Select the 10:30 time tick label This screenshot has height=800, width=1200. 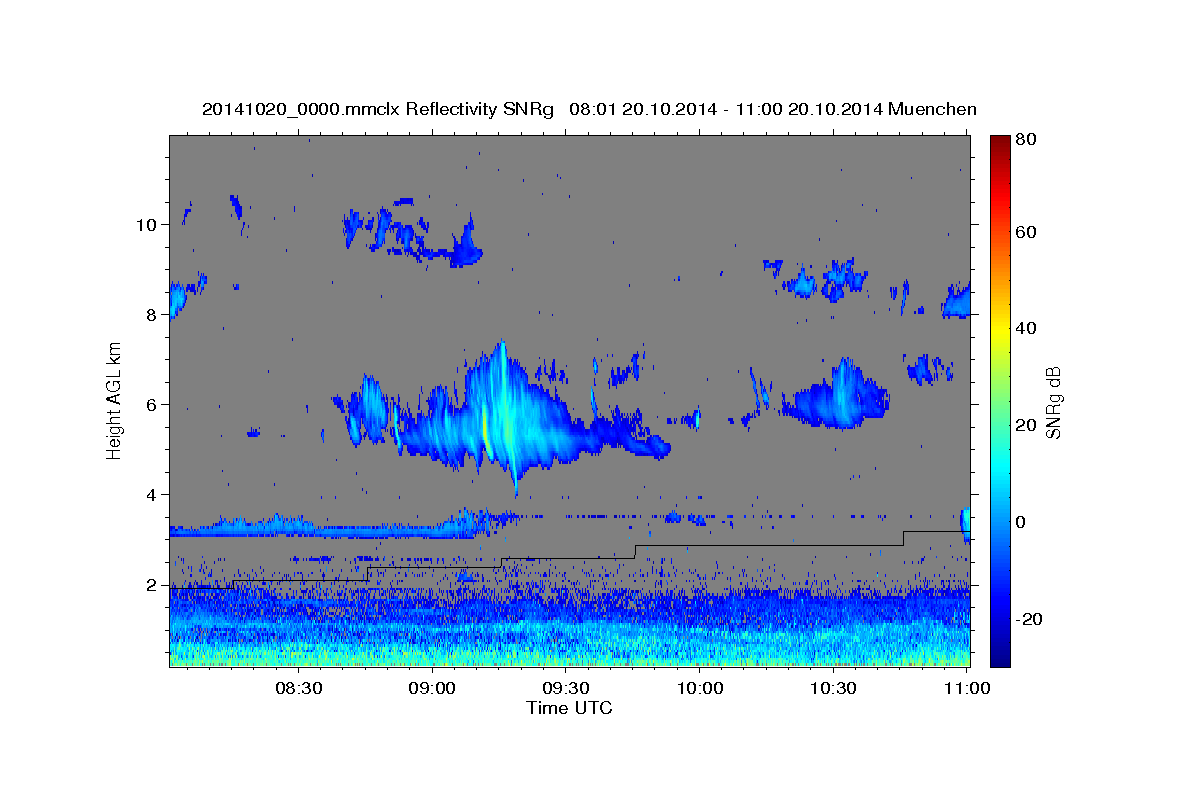[833, 688]
